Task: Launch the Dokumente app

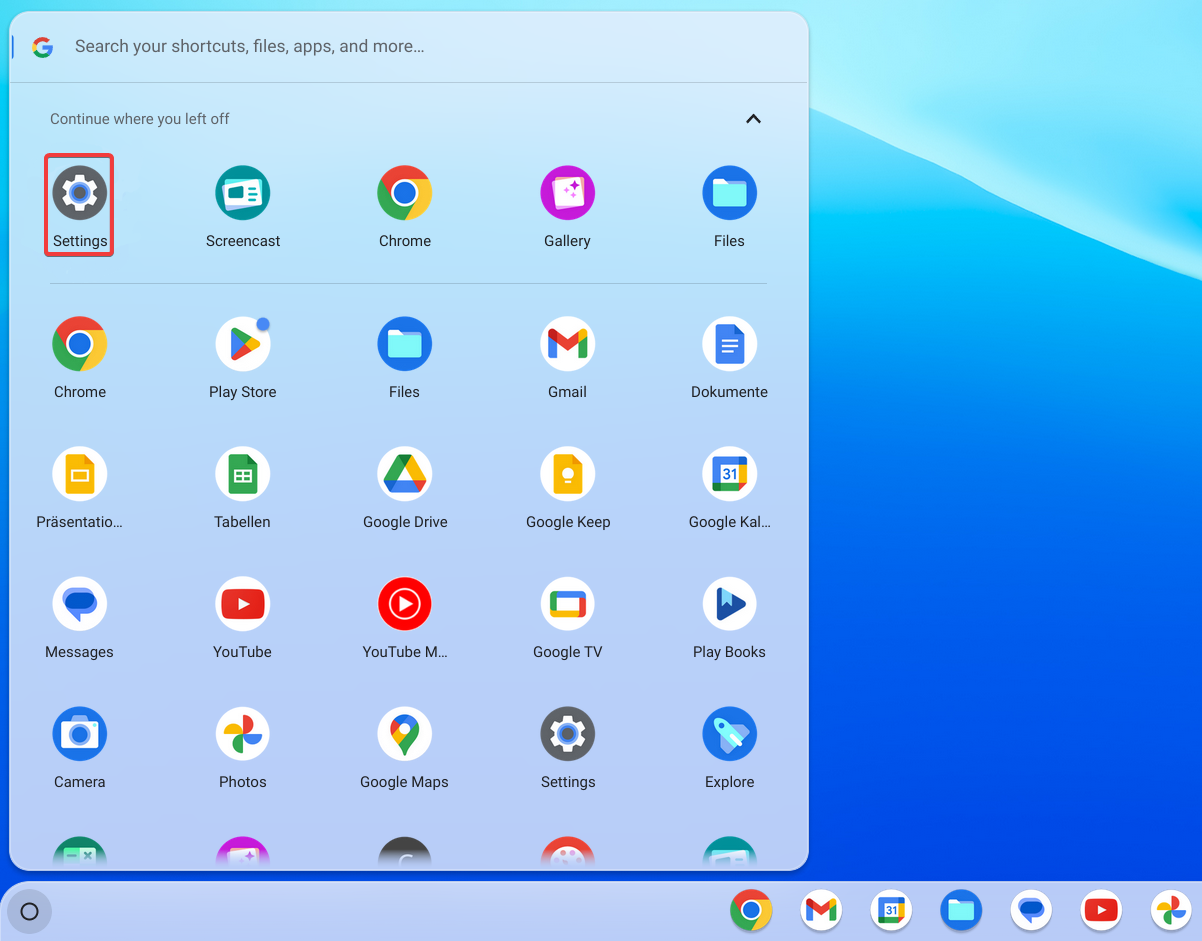Action: 729,358
